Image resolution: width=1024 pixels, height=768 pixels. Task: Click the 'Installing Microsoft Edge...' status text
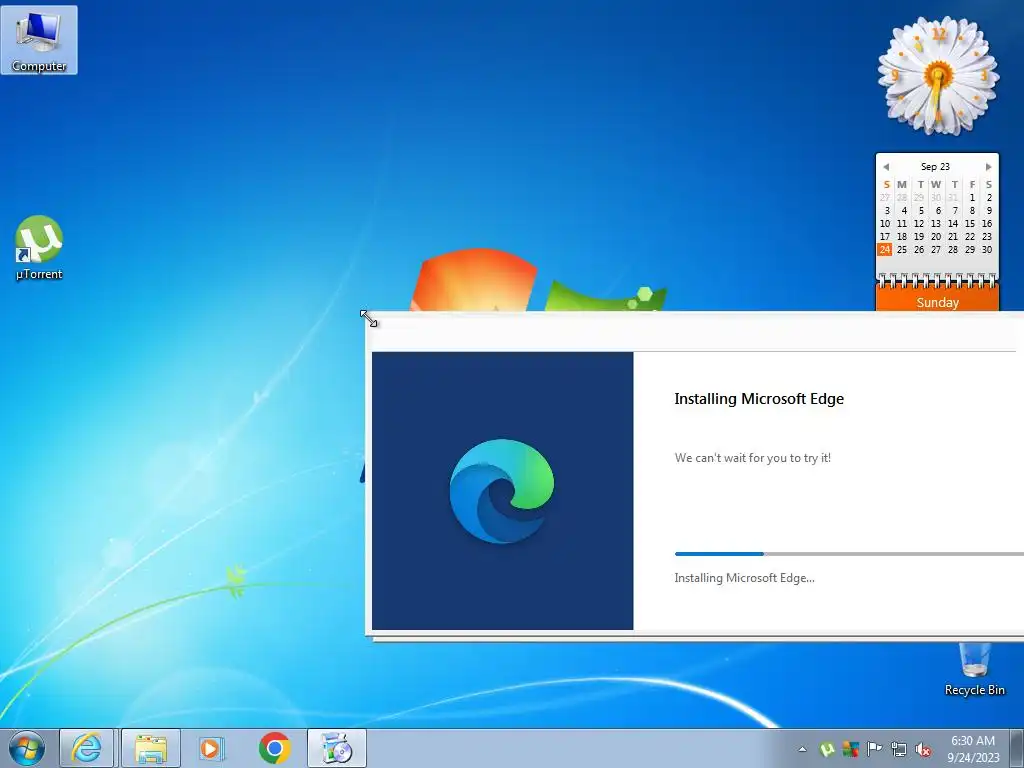tap(744, 578)
